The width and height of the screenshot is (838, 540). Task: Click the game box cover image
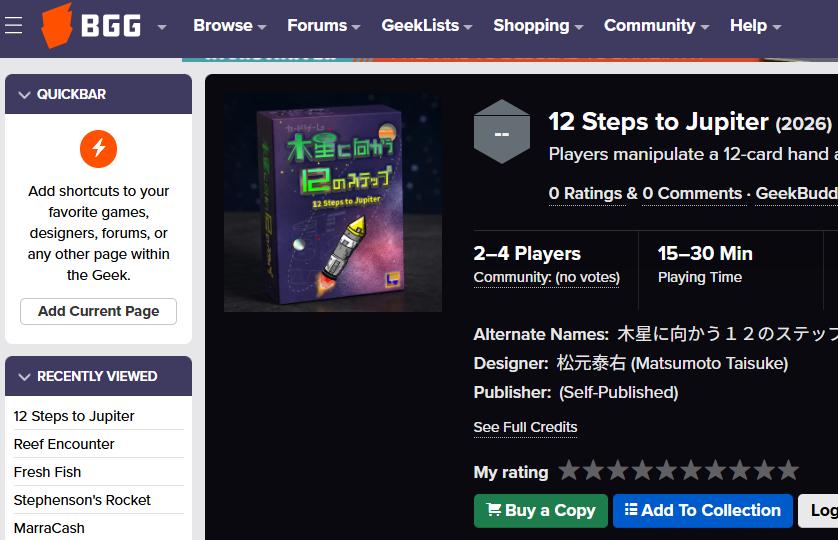click(x=333, y=203)
